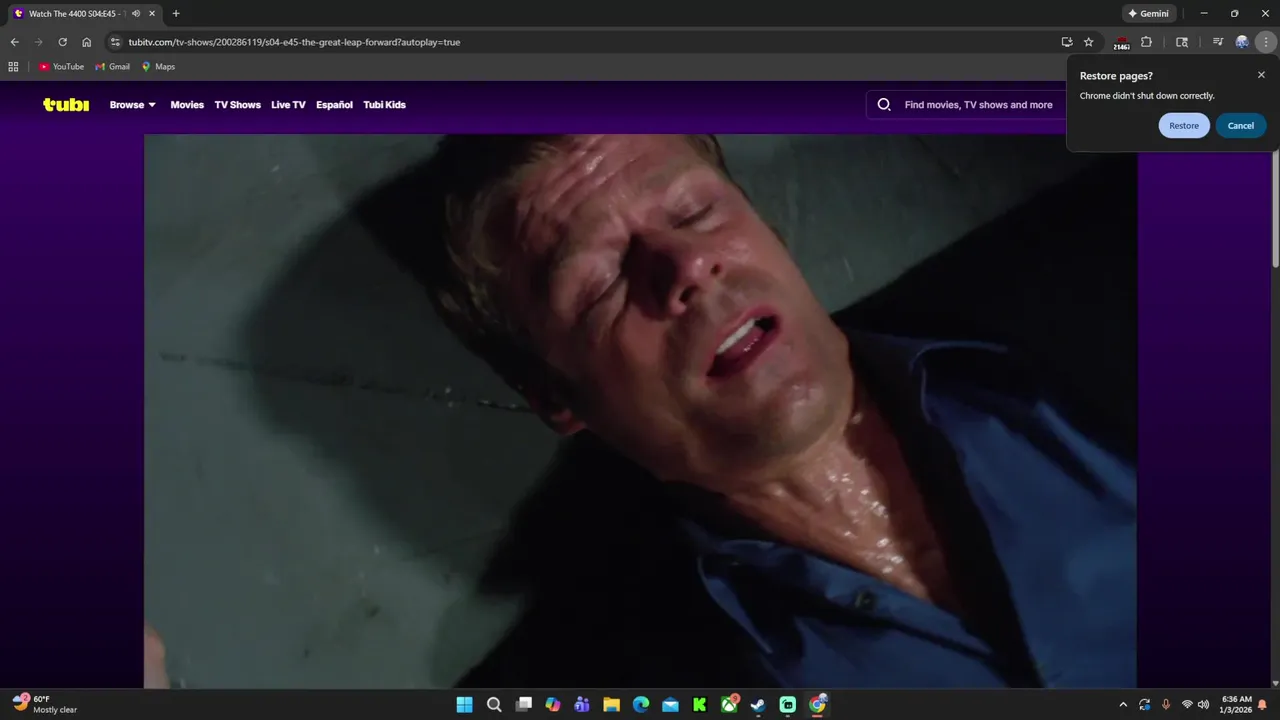Open Gemini in Chrome

1148,14
